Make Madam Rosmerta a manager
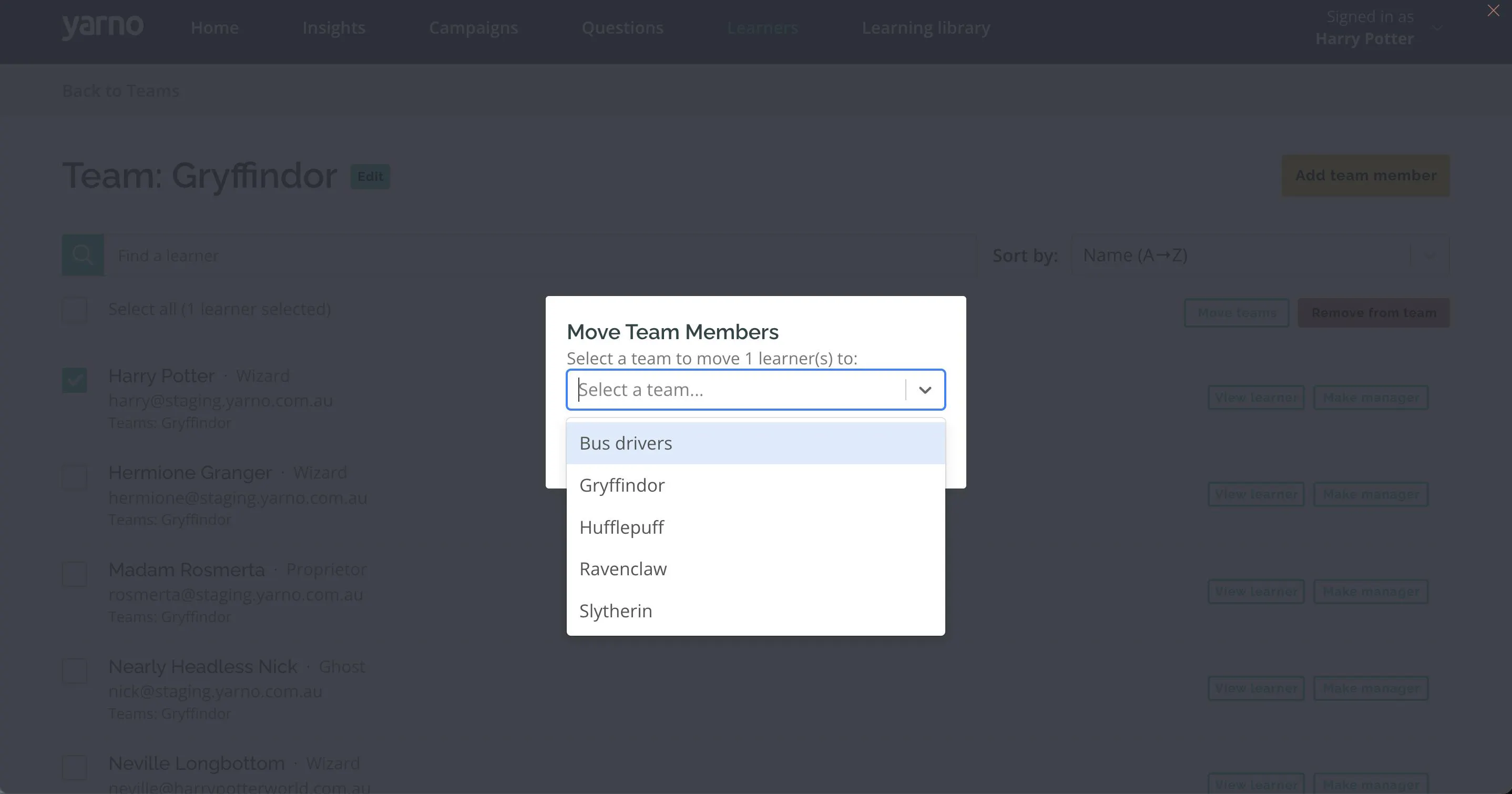This screenshot has width=1512, height=794. click(x=1371, y=592)
